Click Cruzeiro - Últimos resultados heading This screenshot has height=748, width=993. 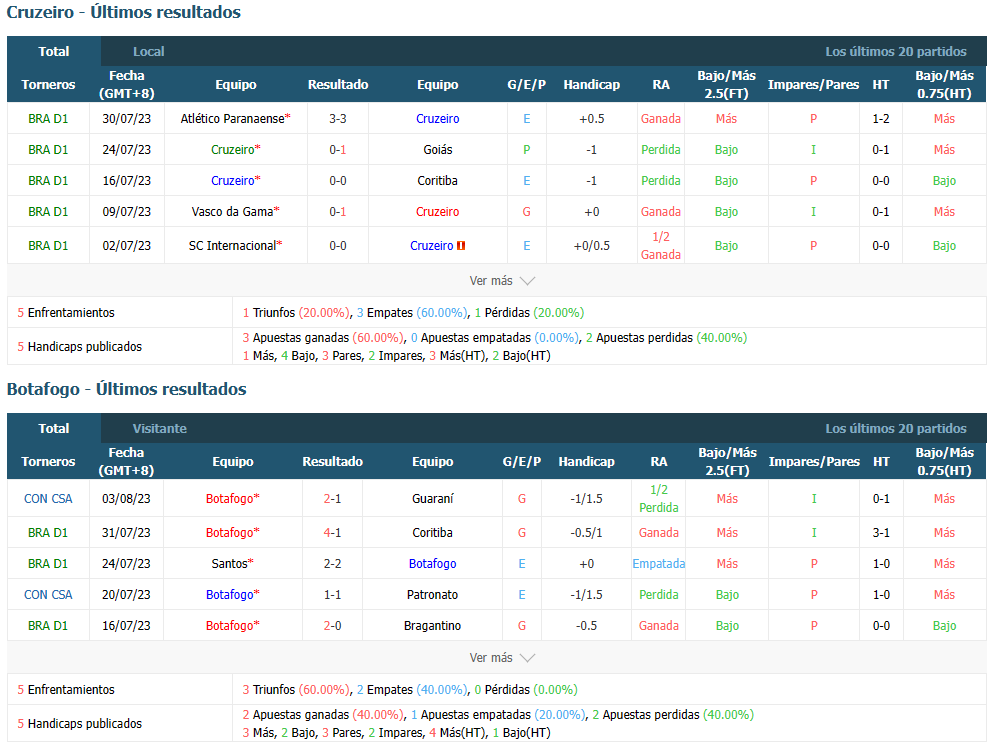click(x=123, y=12)
